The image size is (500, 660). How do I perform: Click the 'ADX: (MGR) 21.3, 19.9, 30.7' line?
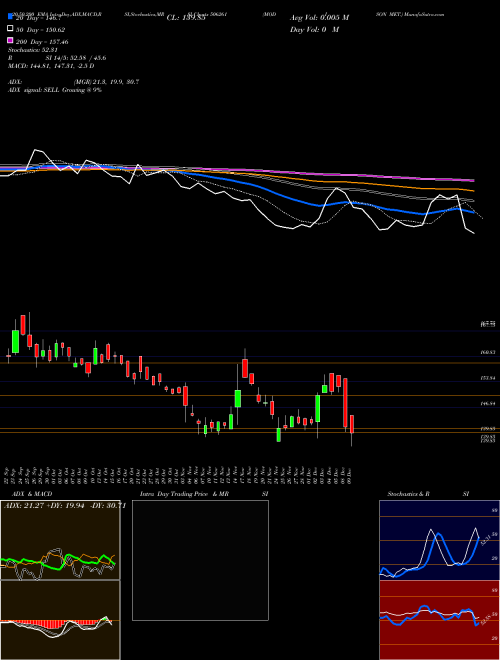(74, 82)
